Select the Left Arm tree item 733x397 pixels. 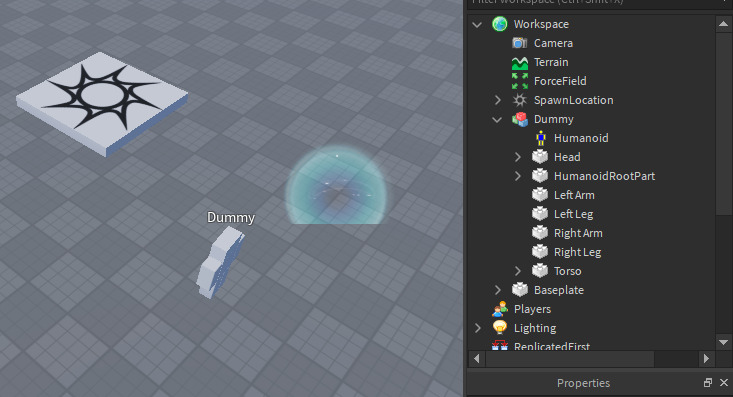(x=564, y=195)
